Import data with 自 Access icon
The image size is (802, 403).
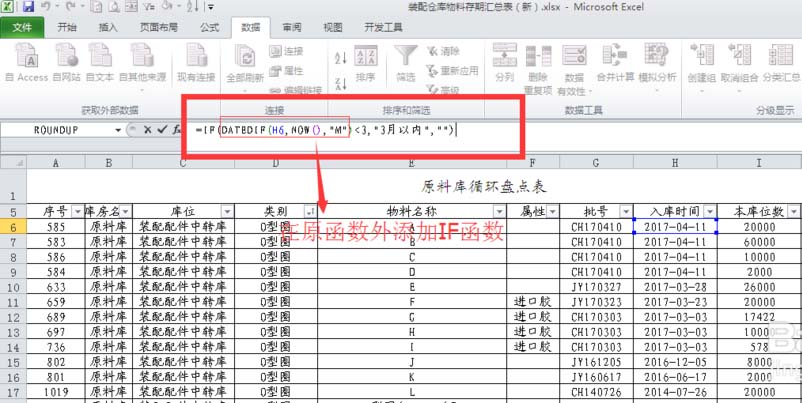click(x=27, y=62)
